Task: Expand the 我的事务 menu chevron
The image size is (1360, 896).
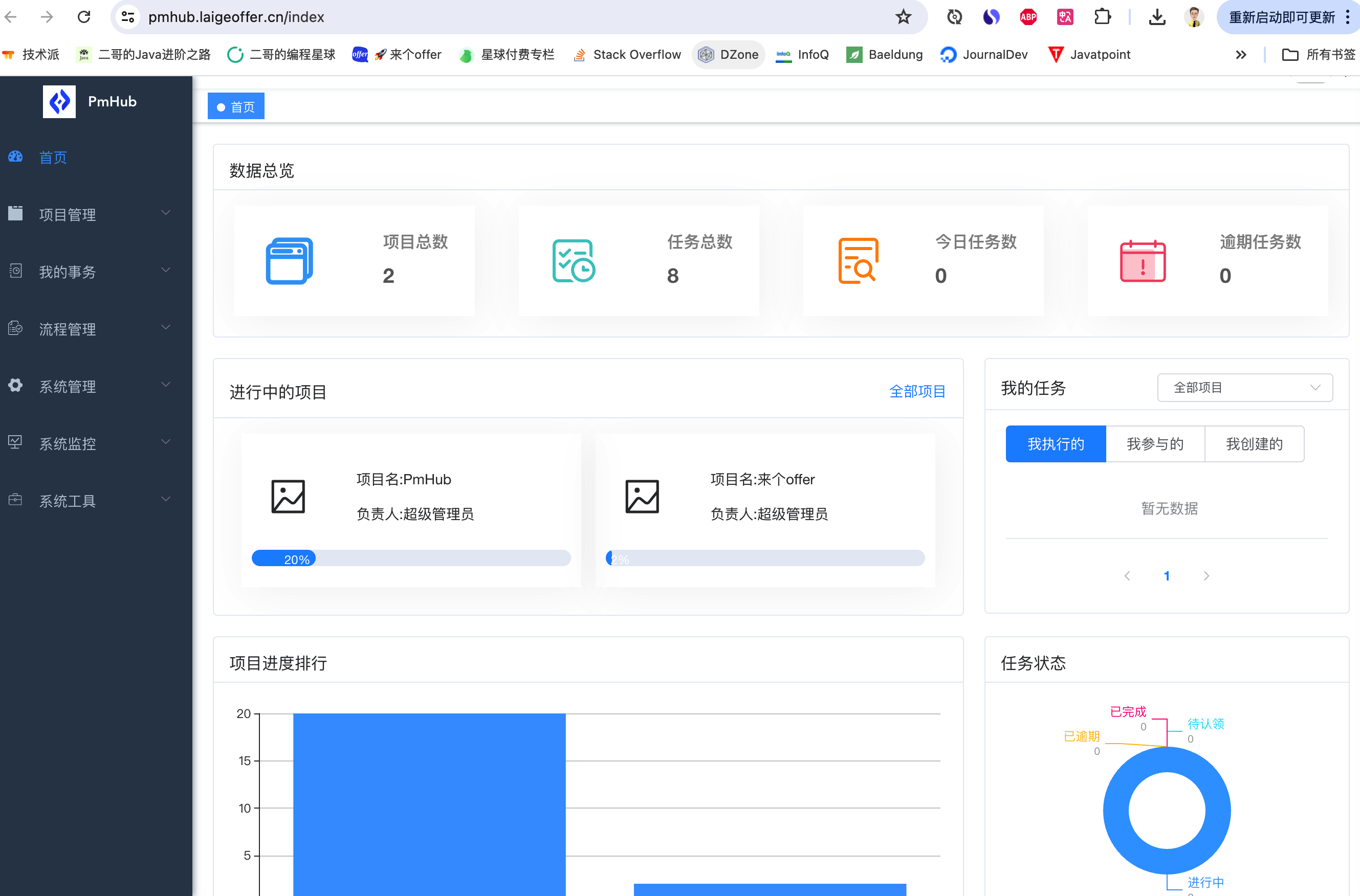Action: 166,271
